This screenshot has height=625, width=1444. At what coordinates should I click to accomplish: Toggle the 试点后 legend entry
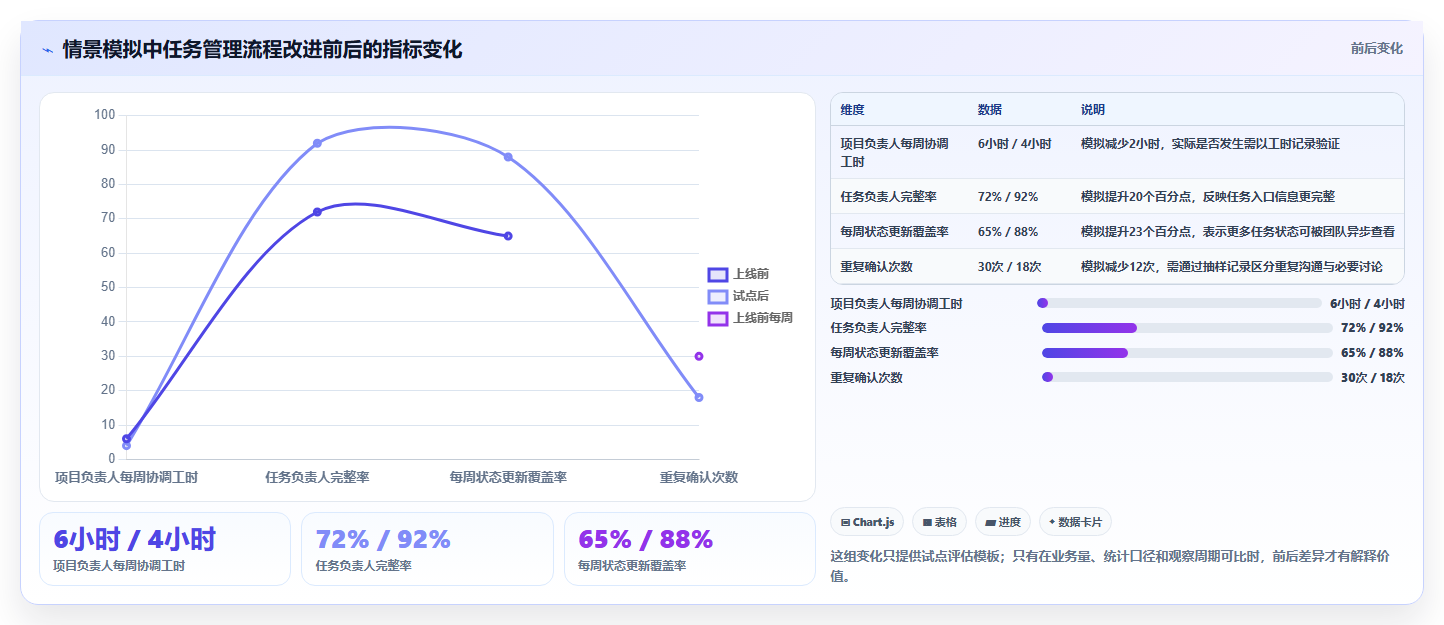pos(738,296)
